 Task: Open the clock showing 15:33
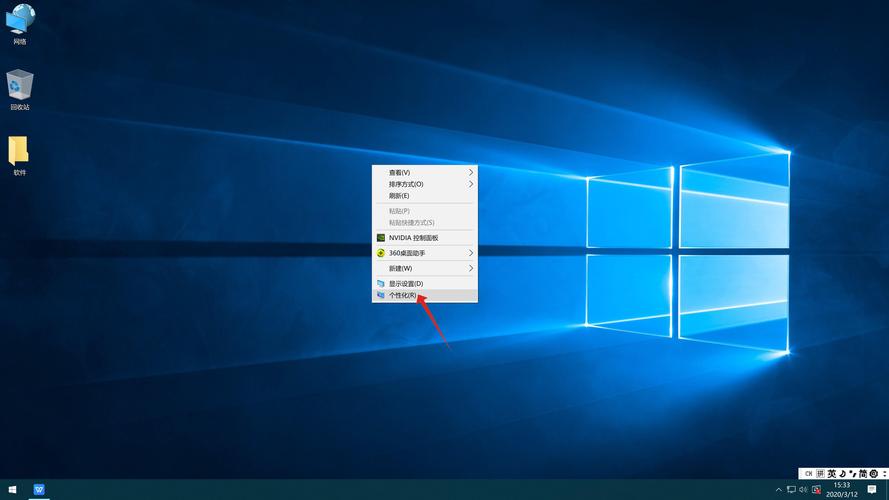841,490
